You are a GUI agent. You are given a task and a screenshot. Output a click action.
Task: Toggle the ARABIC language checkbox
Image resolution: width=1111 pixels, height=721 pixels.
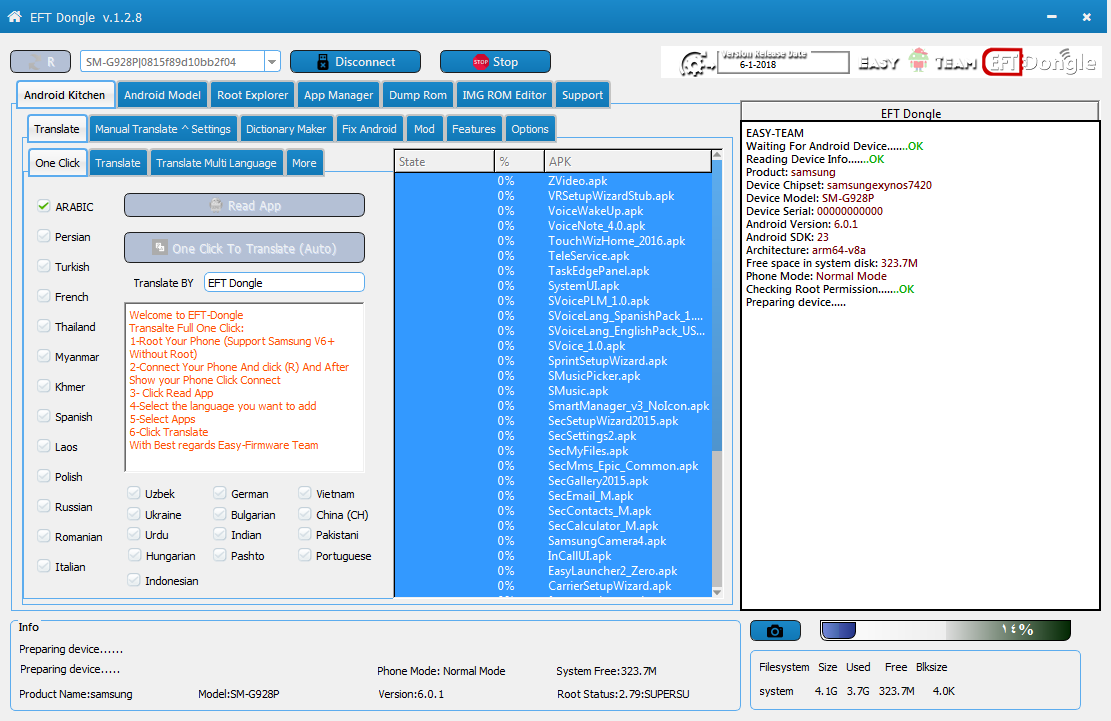(x=44, y=206)
